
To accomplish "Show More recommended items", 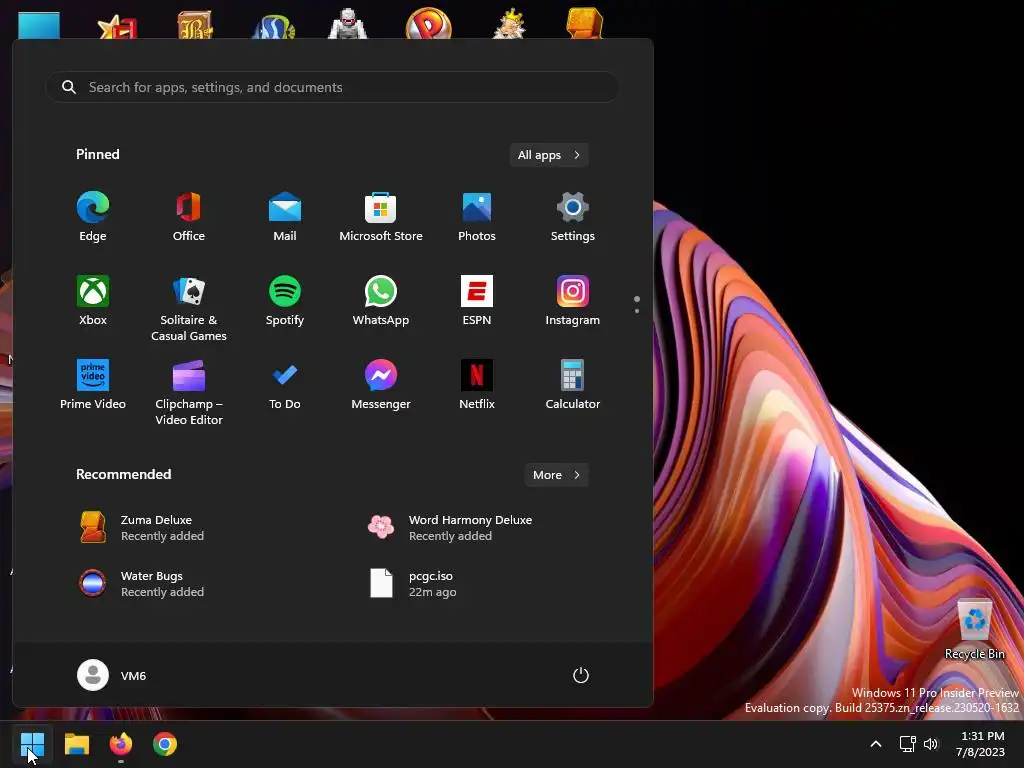I will point(556,475).
